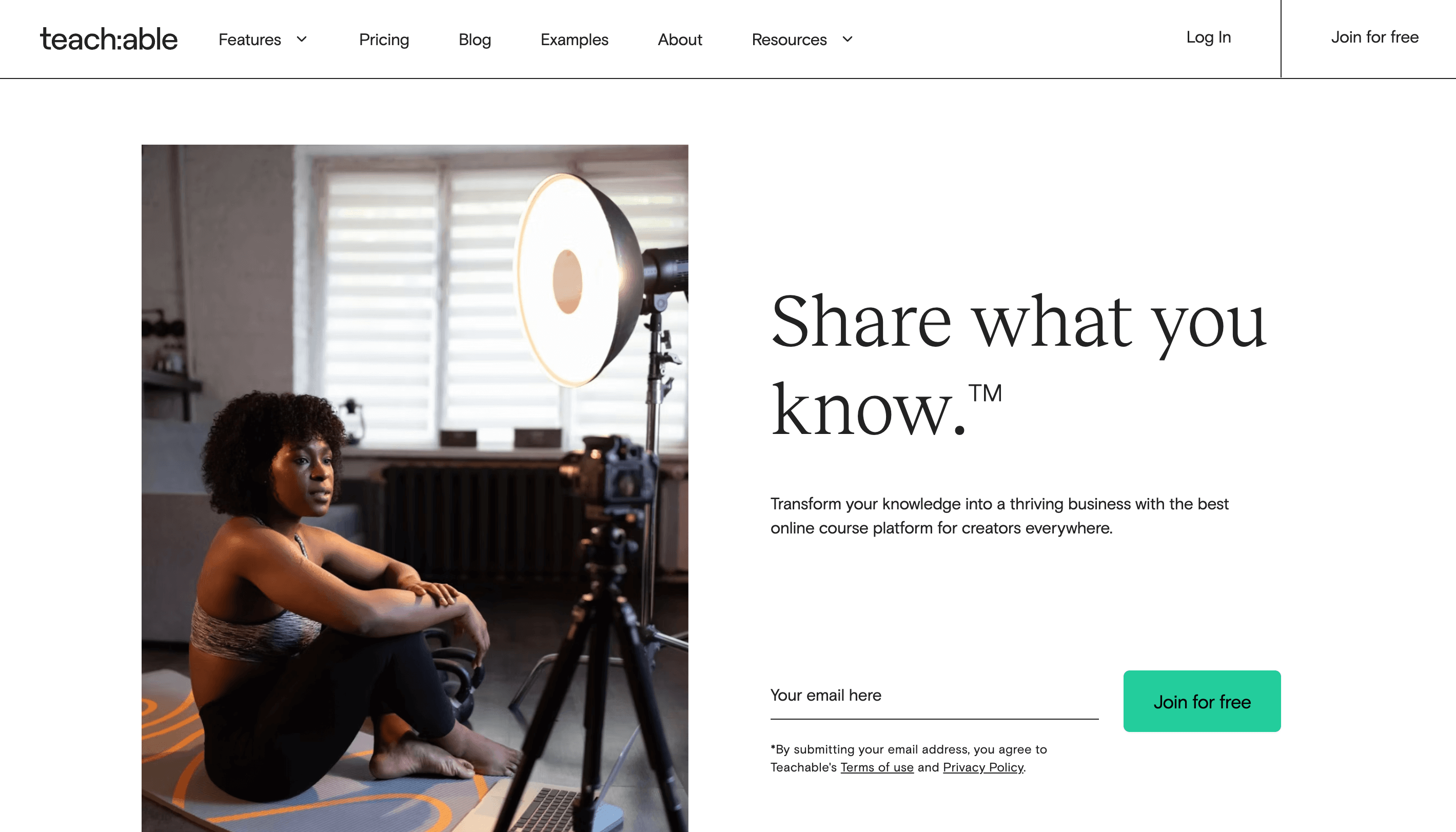This screenshot has height=832, width=1456.
Task: Open the Privacy Policy link
Action: (983, 767)
